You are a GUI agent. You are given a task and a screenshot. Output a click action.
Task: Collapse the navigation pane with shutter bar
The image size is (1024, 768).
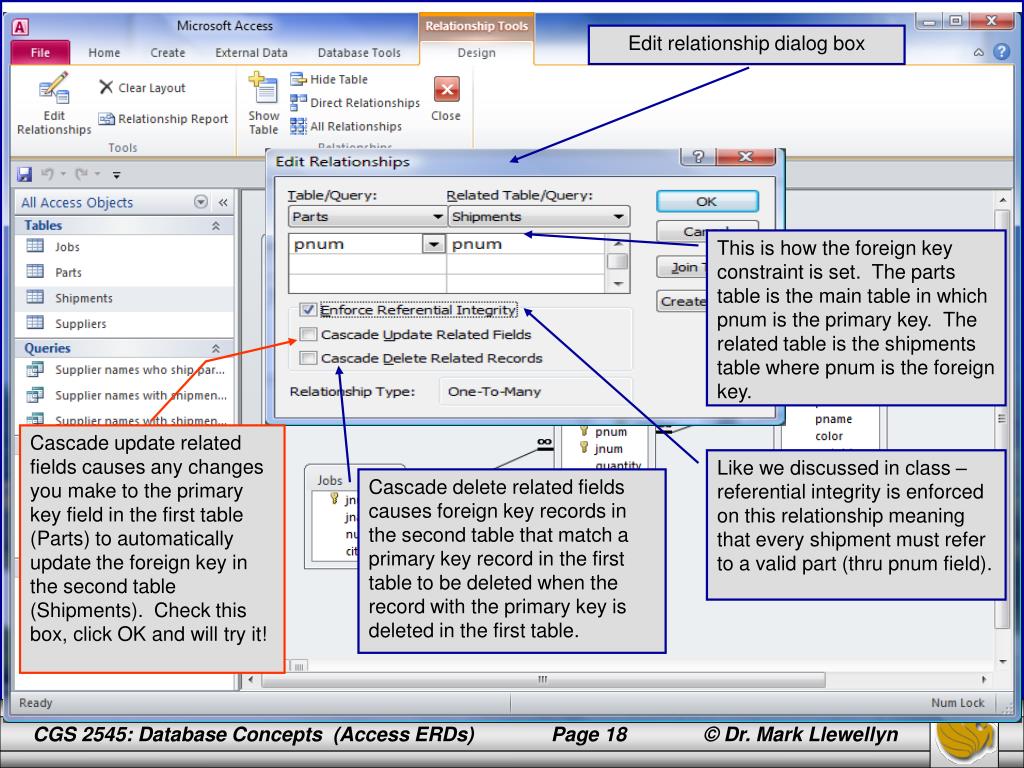click(223, 202)
